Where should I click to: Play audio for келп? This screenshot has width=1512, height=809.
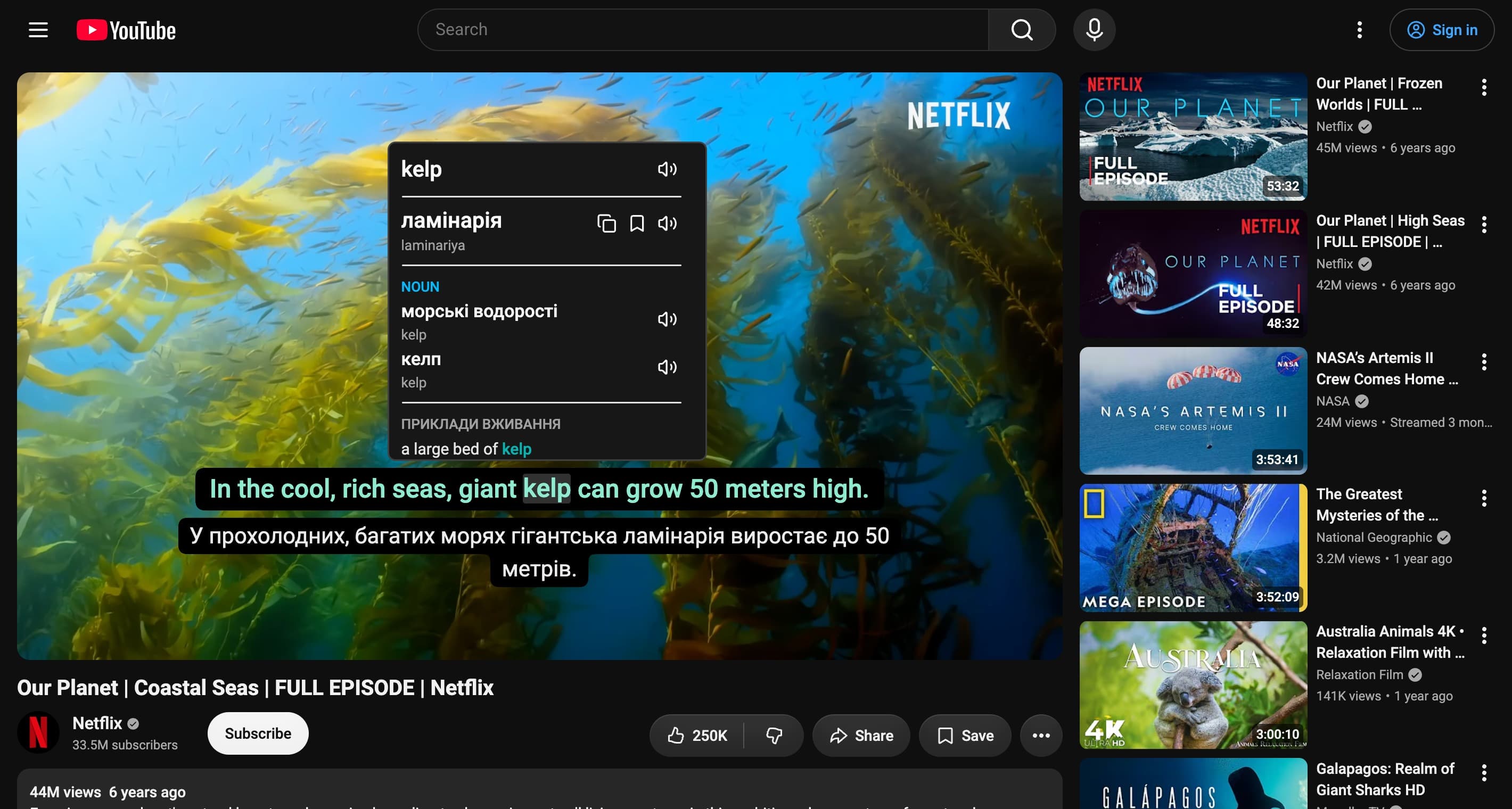click(668, 367)
